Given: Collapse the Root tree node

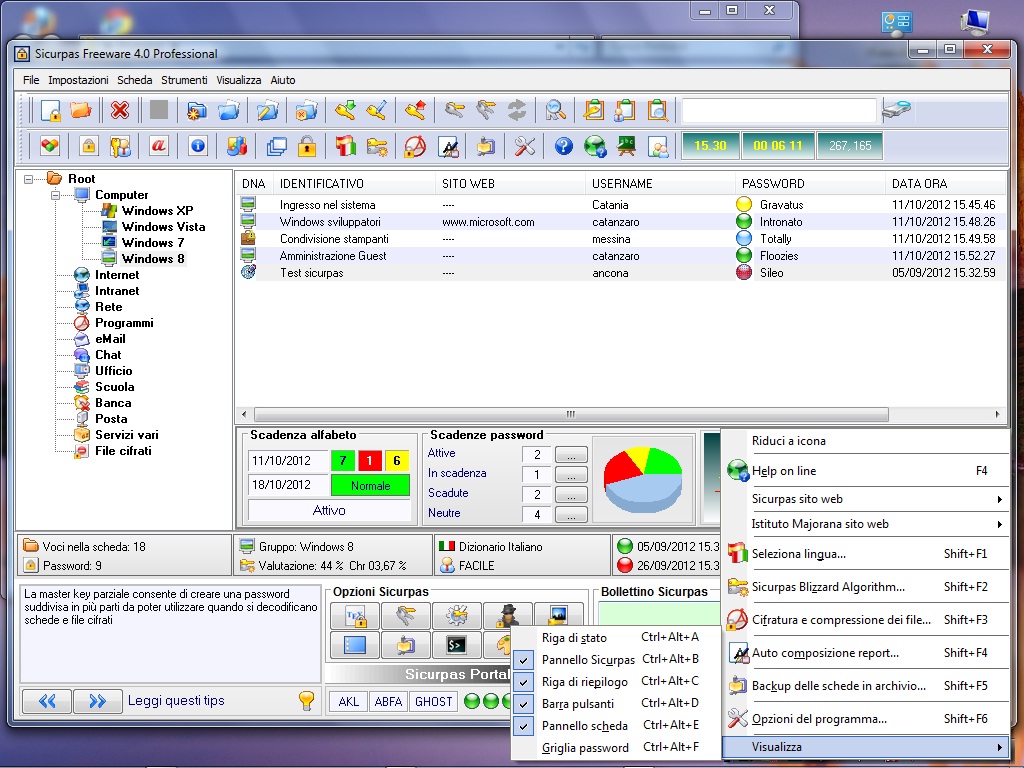Looking at the screenshot, I should (x=28, y=179).
